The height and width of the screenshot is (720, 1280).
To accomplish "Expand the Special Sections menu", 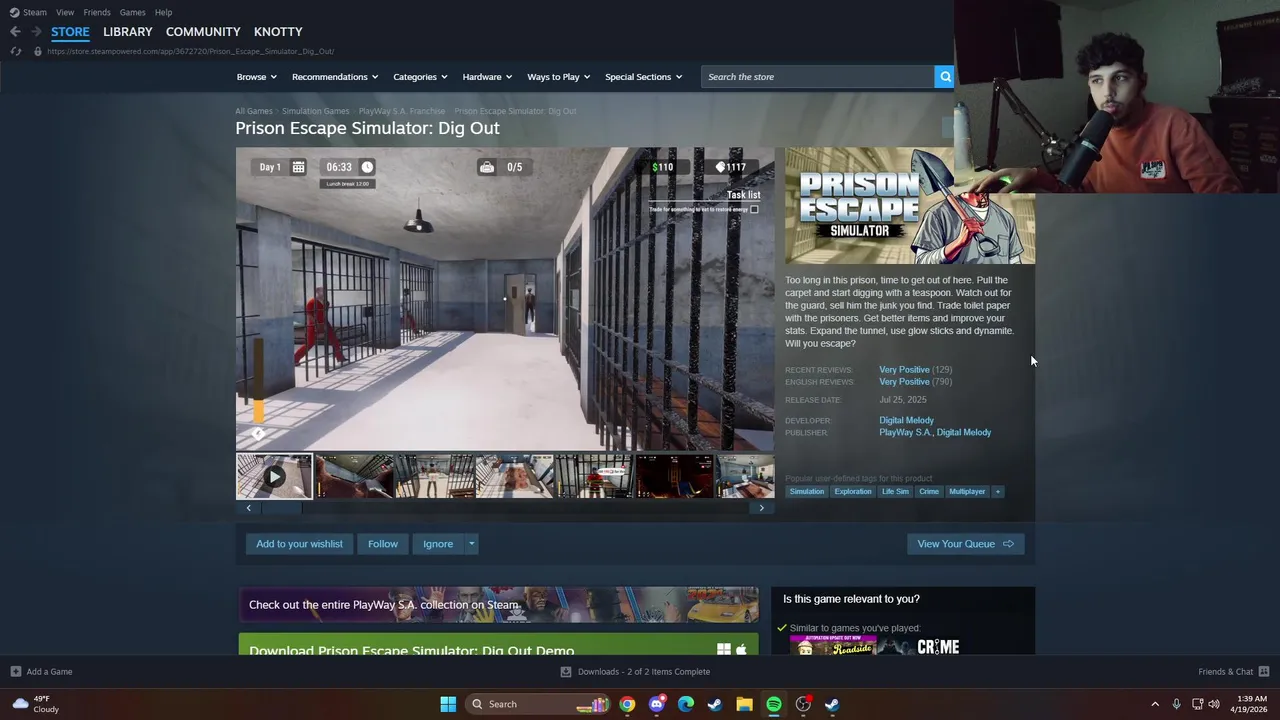I will coord(643,77).
